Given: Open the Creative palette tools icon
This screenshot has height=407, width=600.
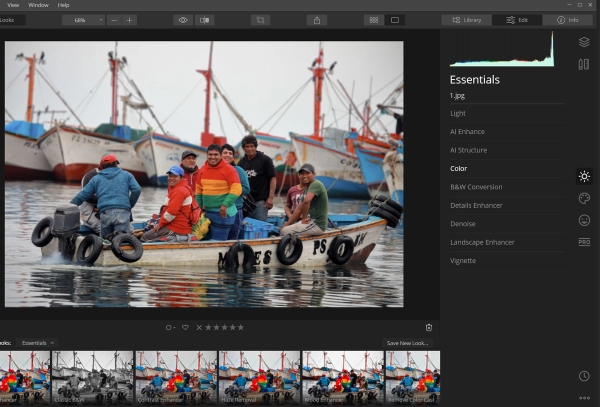Looking at the screenshot, I should 584,198.
